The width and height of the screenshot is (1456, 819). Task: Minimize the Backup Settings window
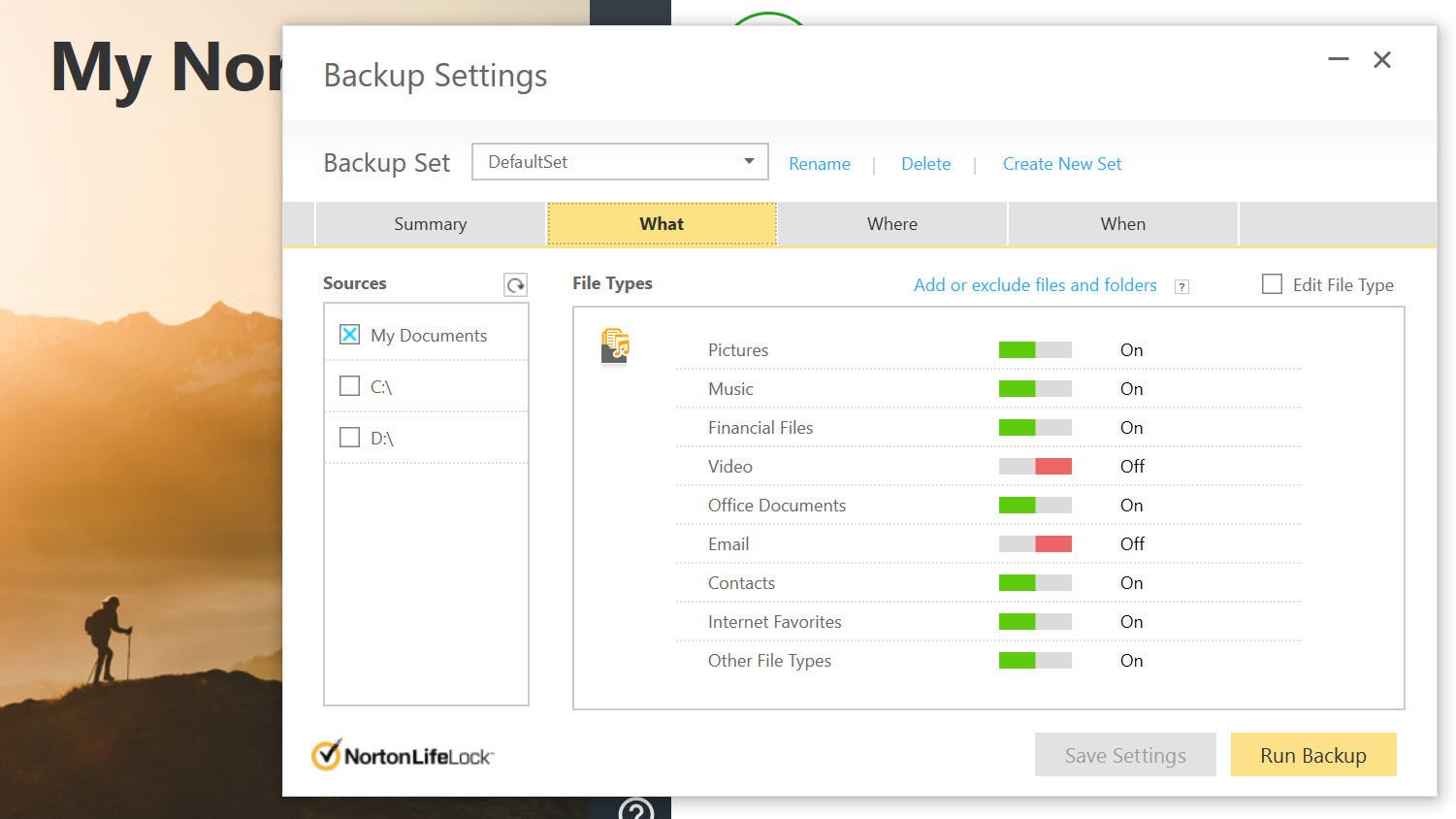(1339, 59)
